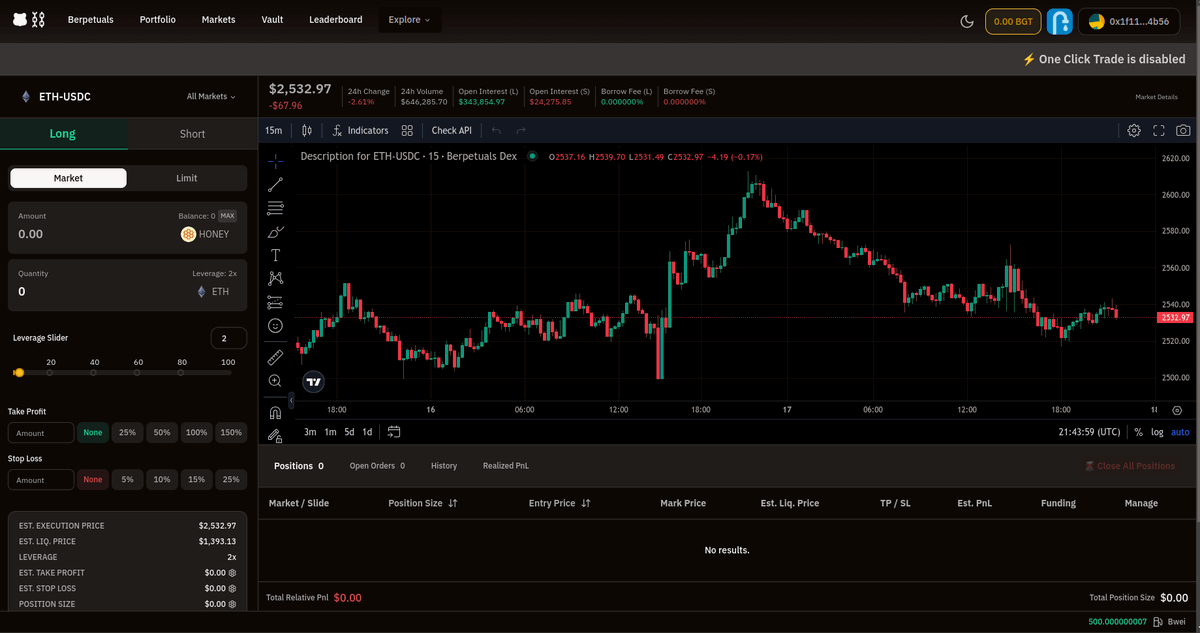
Task: Go to Markets in top navigation
Action: tap(218, 20)
